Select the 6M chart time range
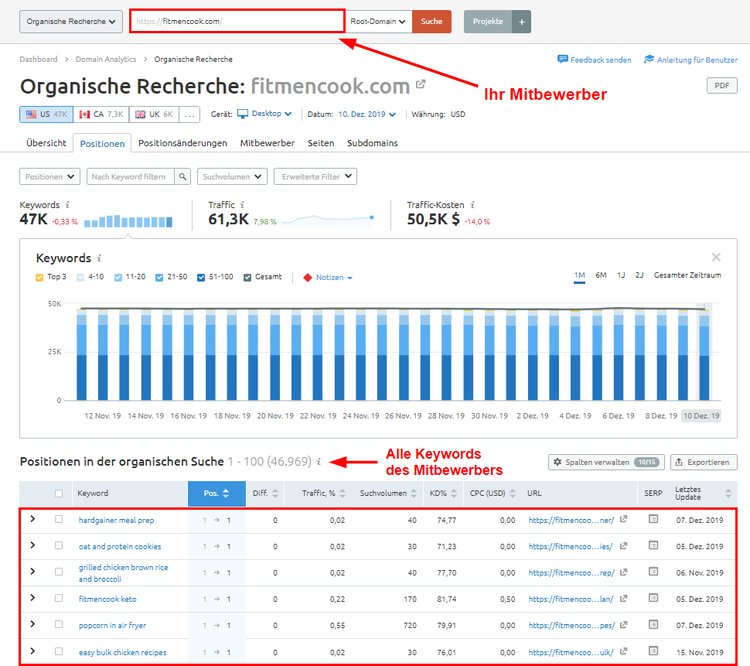This screenshot has width=750, height=666. [x=601, y=276]
